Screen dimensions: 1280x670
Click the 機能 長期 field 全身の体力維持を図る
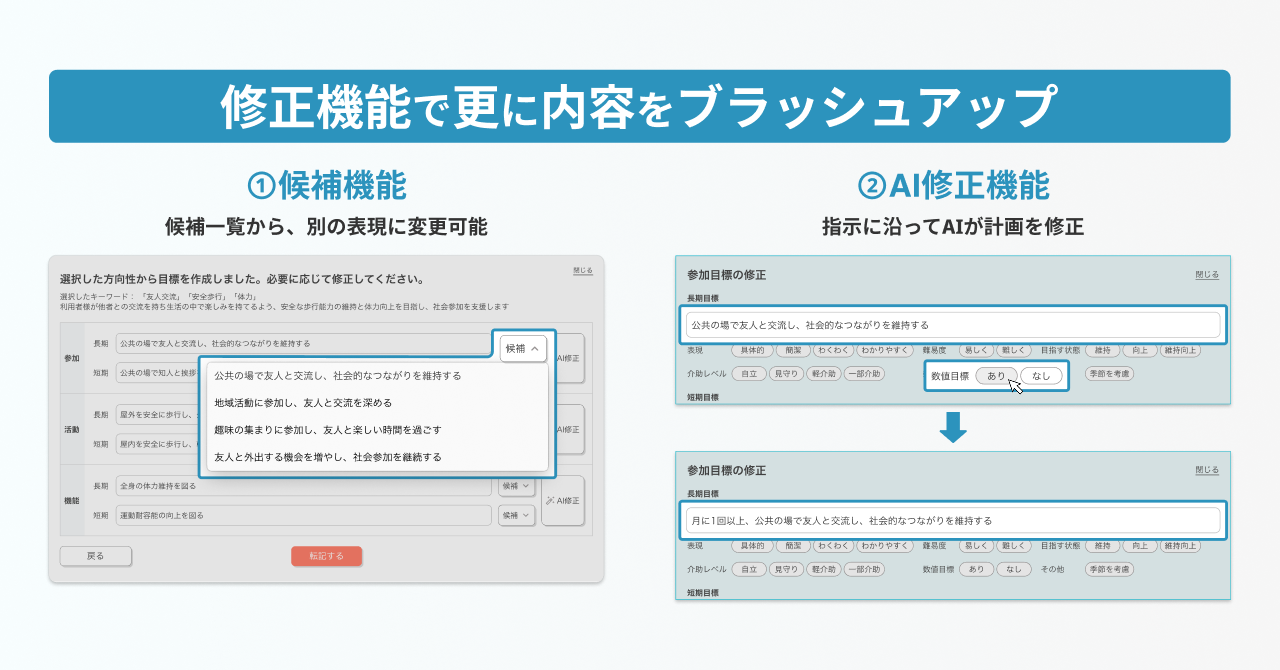click(303, 486)
